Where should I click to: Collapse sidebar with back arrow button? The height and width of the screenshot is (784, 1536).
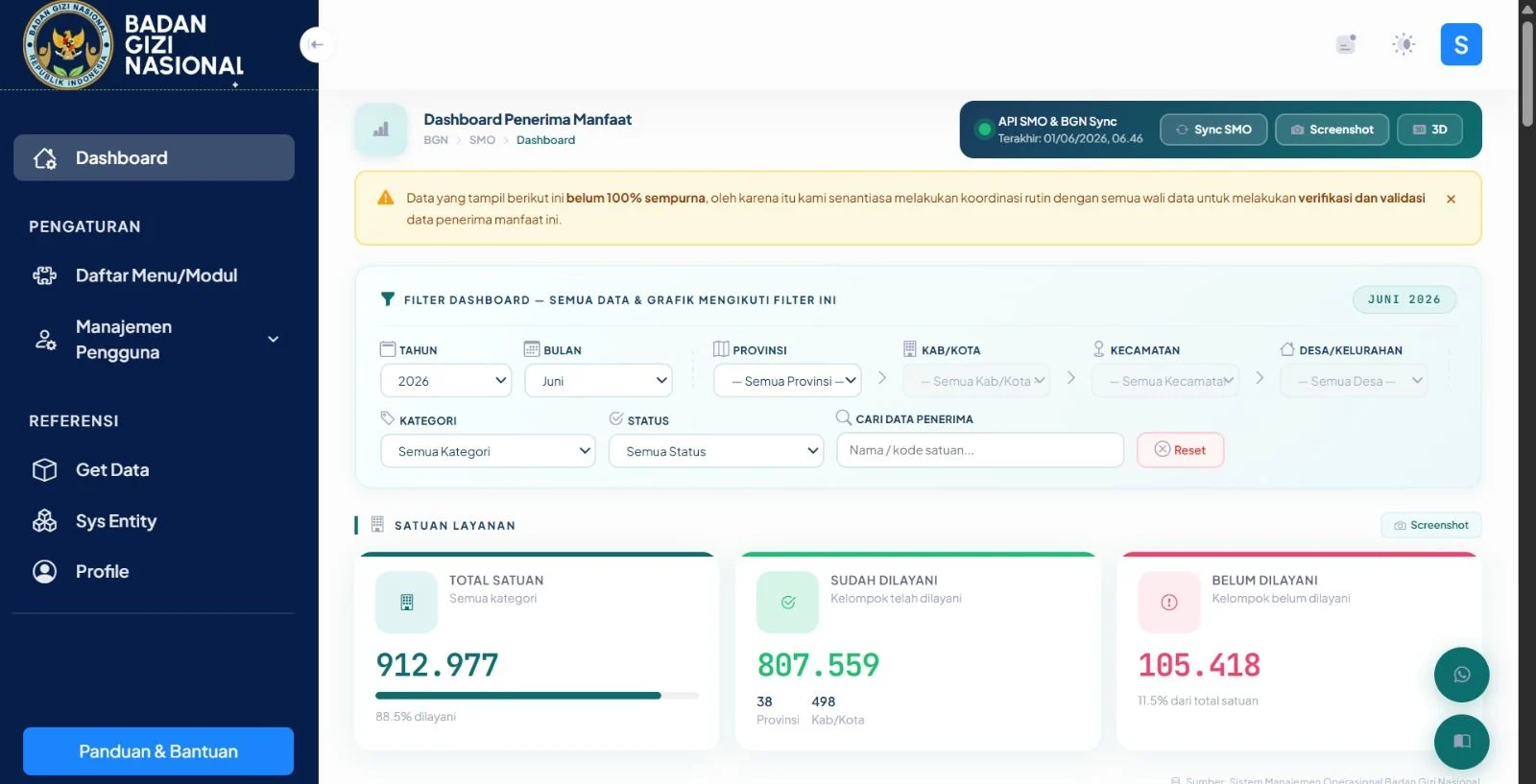(317, 44)
